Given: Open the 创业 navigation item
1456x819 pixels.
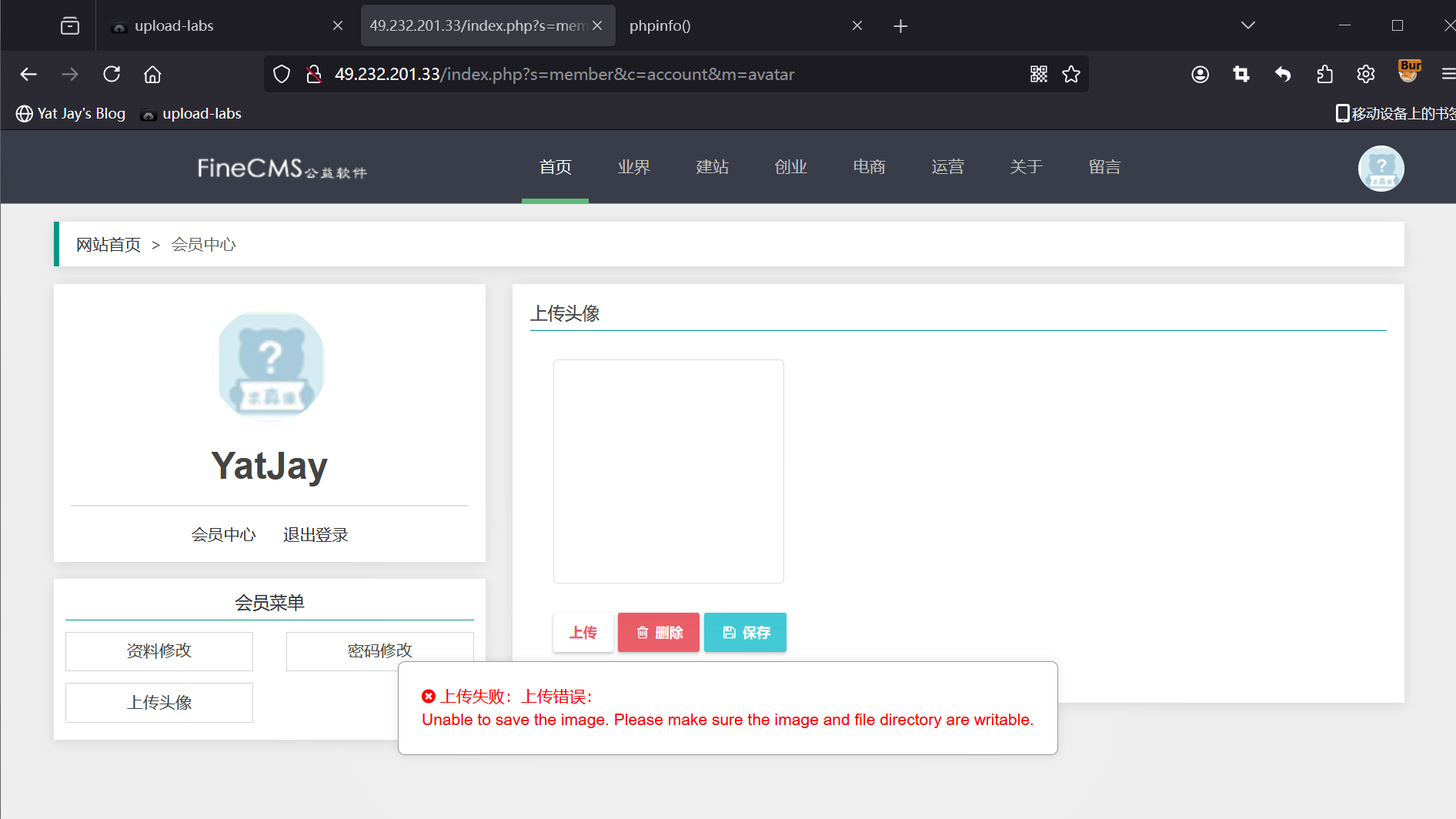Looking at the screenshot, I should point(790,166).
